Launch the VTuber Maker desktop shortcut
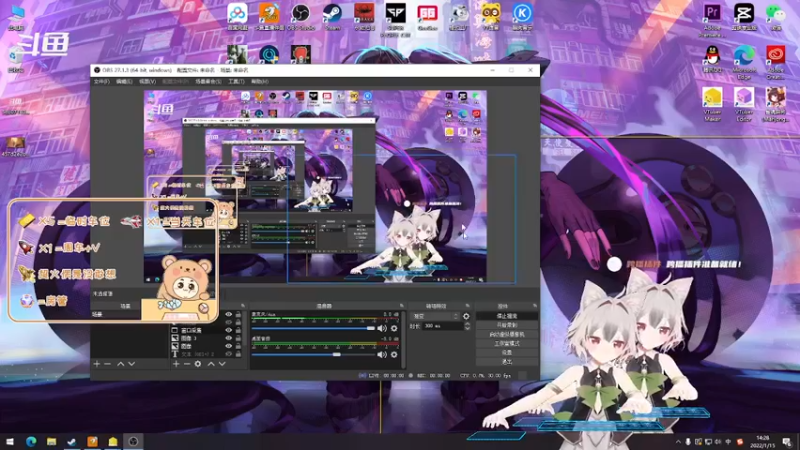This screenshot has width=800, height=450. 712,104
